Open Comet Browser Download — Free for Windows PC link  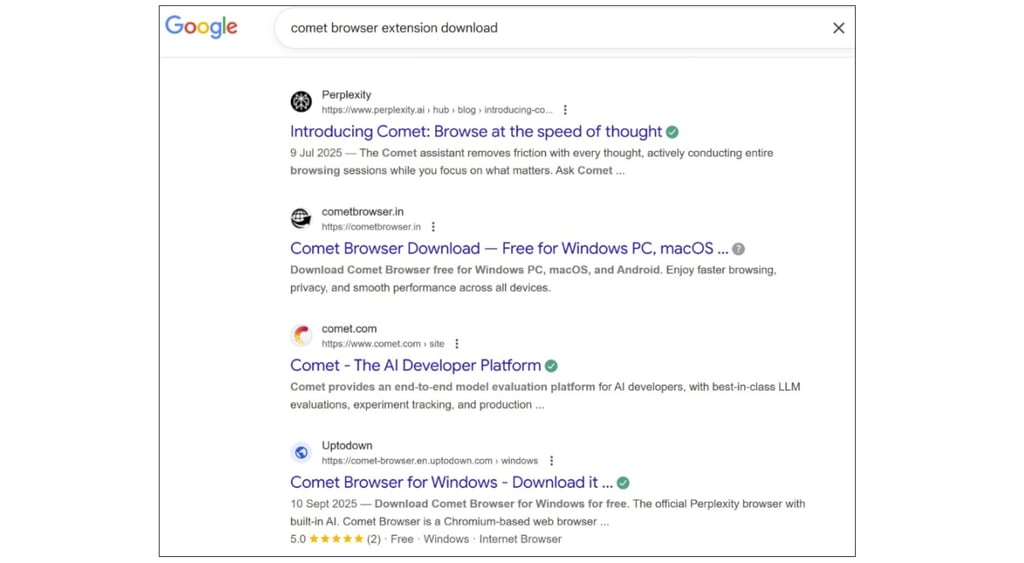[x=509, y=248]
